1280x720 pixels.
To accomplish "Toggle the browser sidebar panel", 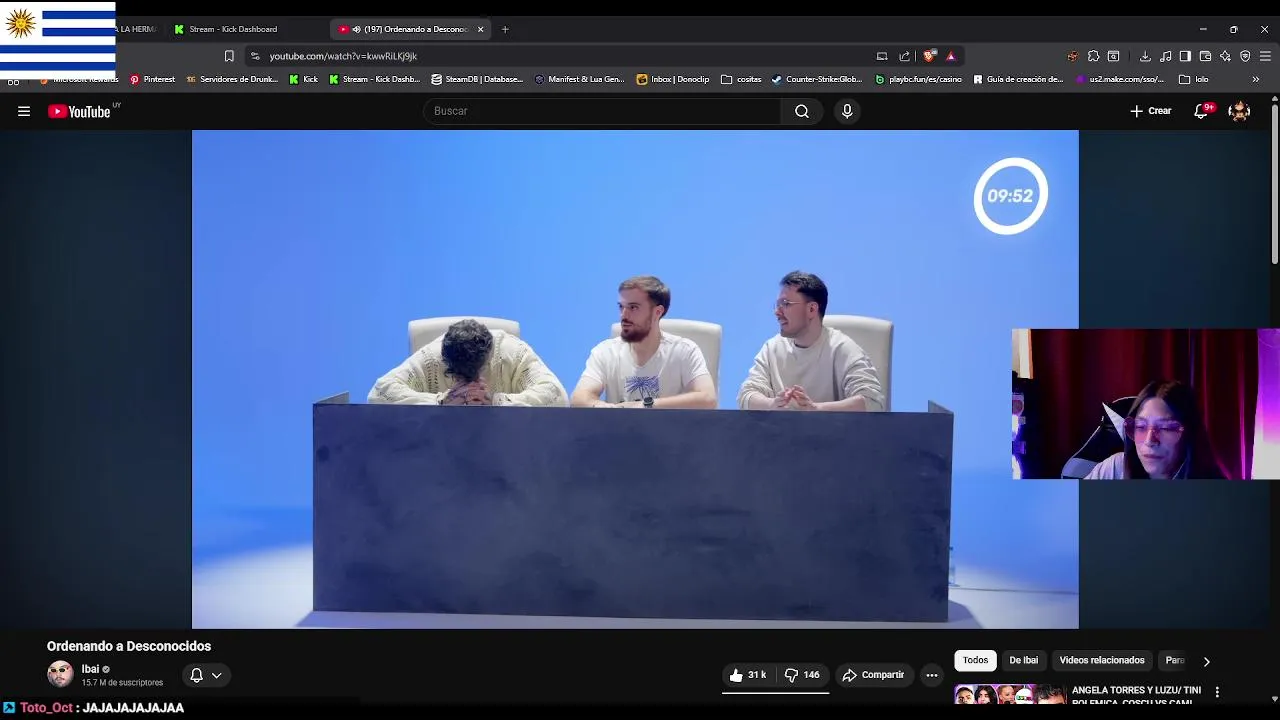I will pos(1185,56).
